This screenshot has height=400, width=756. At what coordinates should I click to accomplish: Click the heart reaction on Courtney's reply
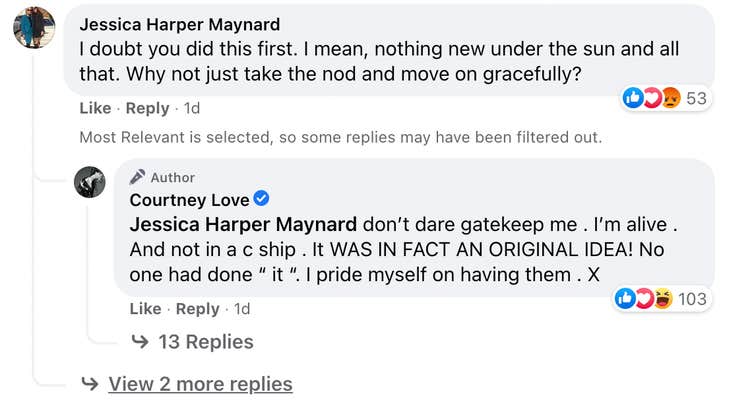coord(643,298)
